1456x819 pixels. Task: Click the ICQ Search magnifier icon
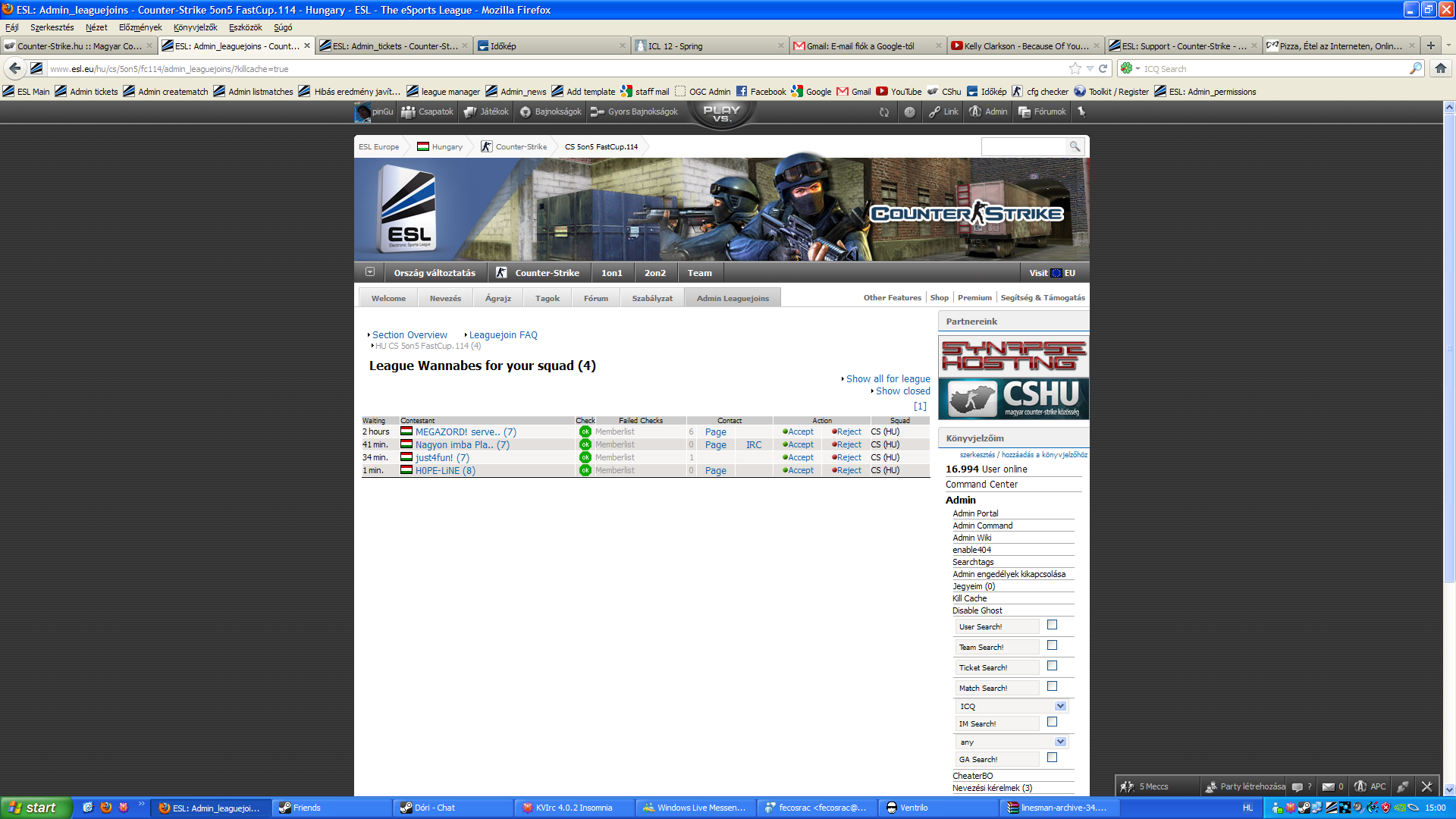click(x=1415, y=68)
